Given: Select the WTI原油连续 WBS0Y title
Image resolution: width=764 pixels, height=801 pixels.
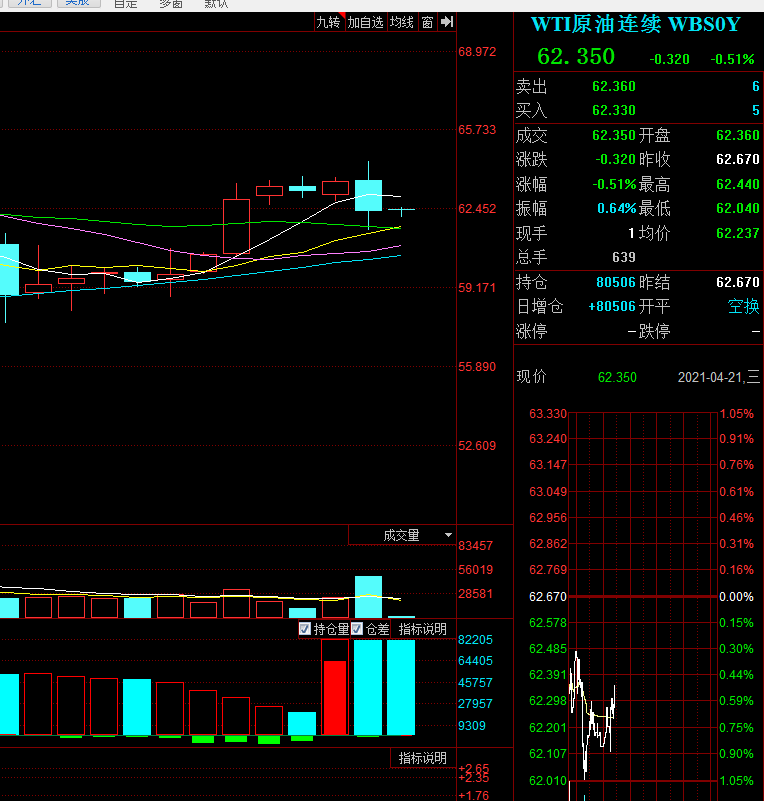Looking at the screenshot, I should [635, 24].
